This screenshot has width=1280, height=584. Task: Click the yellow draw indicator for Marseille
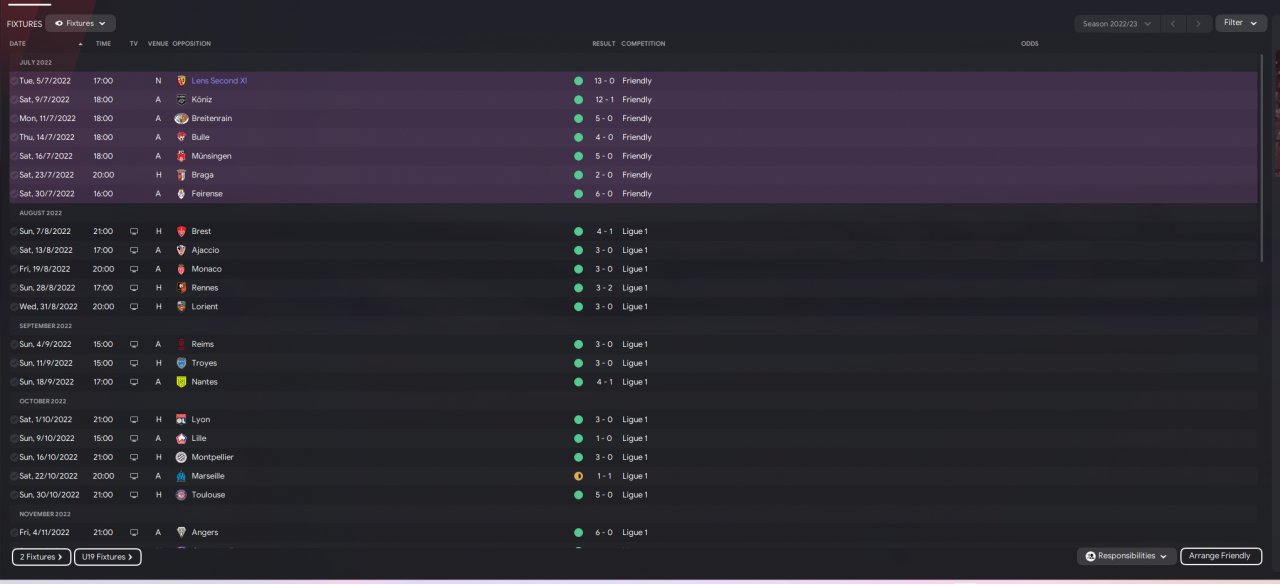pos(578,476)
